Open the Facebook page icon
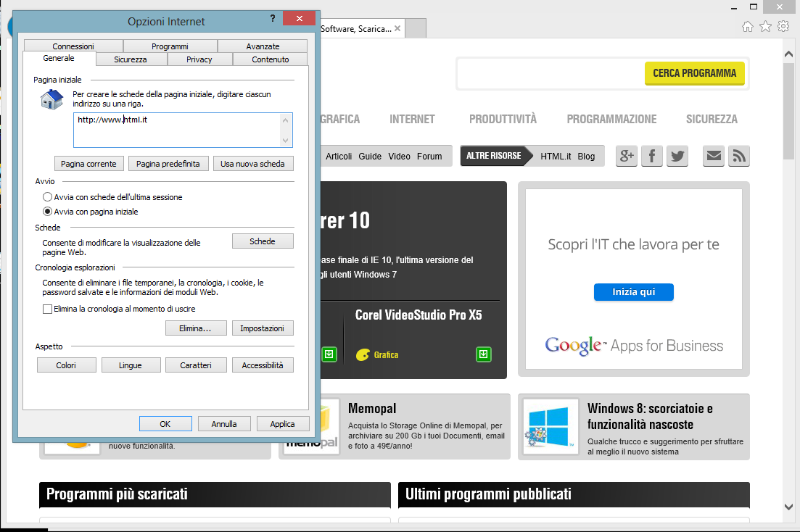Screen dimensions: 800x532 coord(652,156)
